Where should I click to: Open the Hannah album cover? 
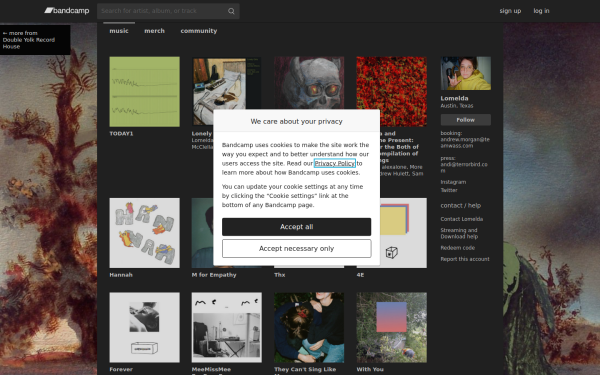click(145, 233)
